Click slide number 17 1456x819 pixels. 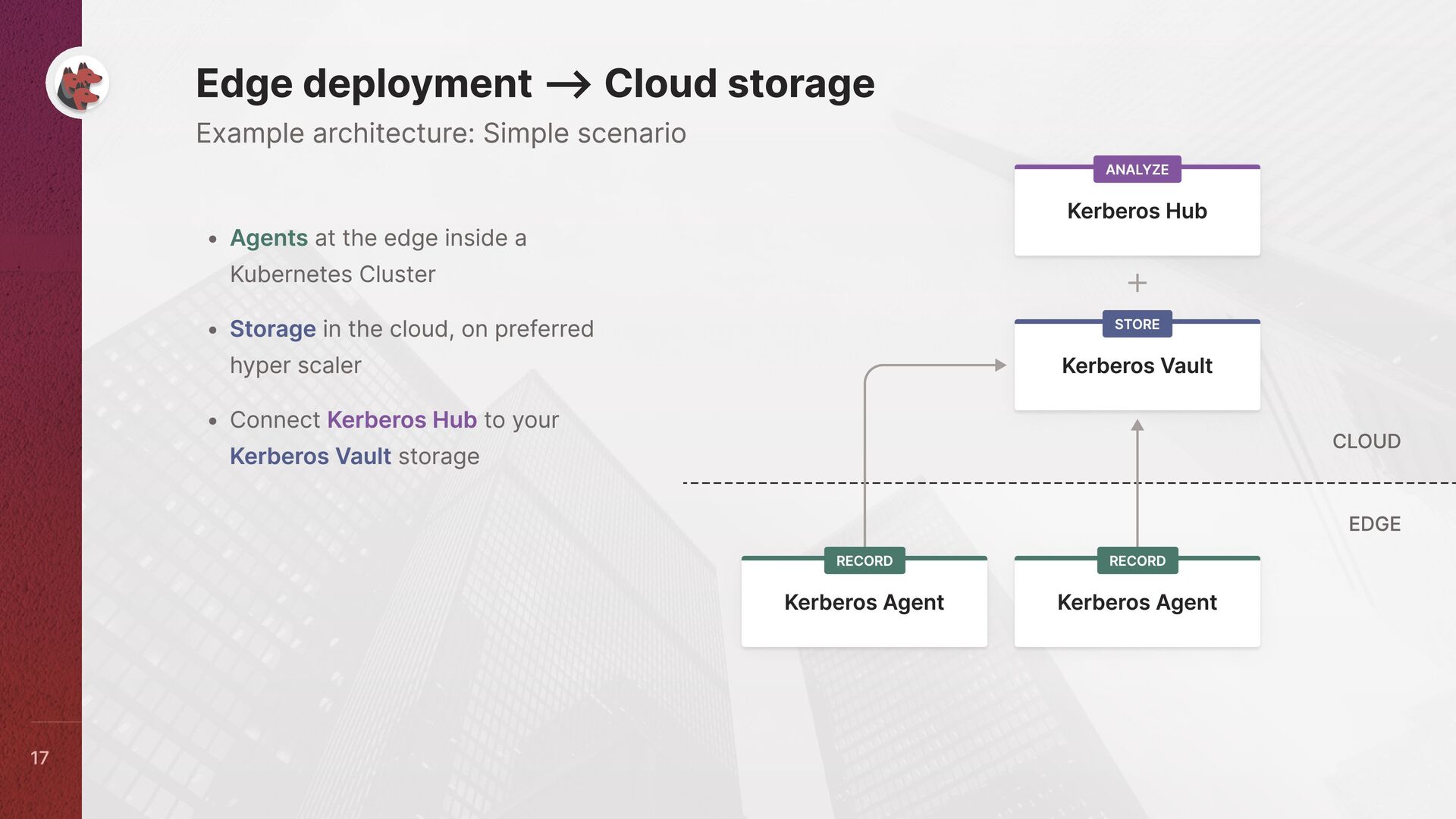click(x=39, y=758)
